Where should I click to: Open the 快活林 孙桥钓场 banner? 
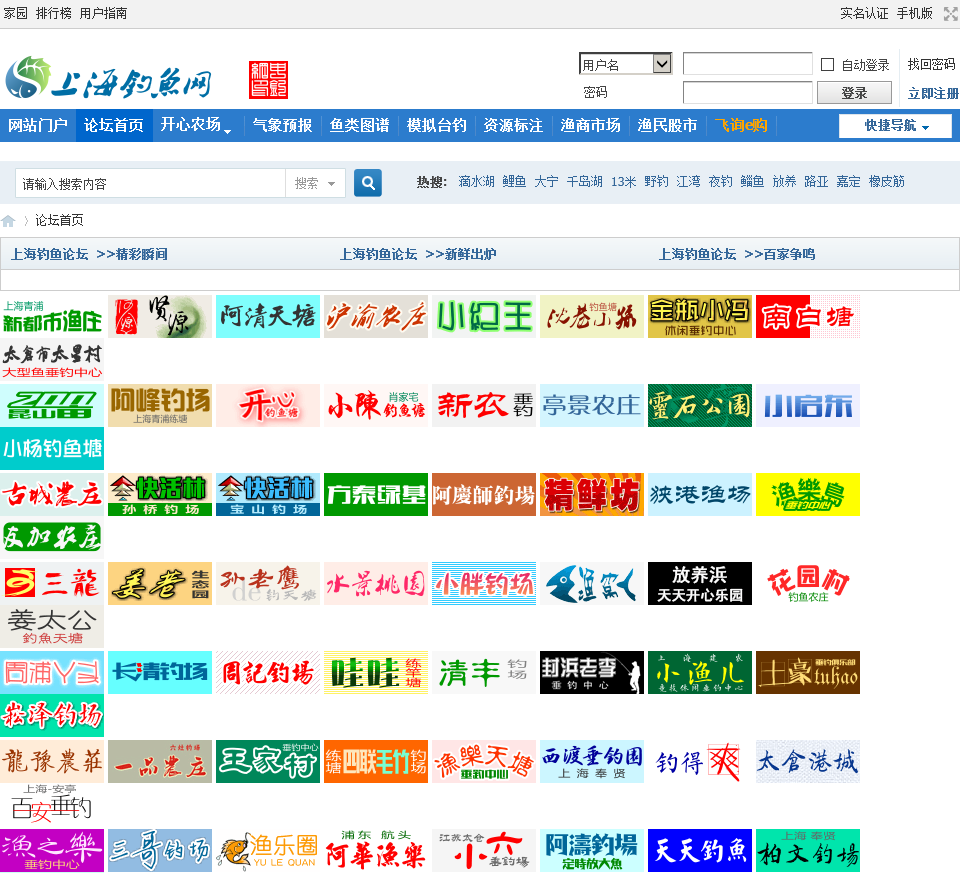point(160,494)
